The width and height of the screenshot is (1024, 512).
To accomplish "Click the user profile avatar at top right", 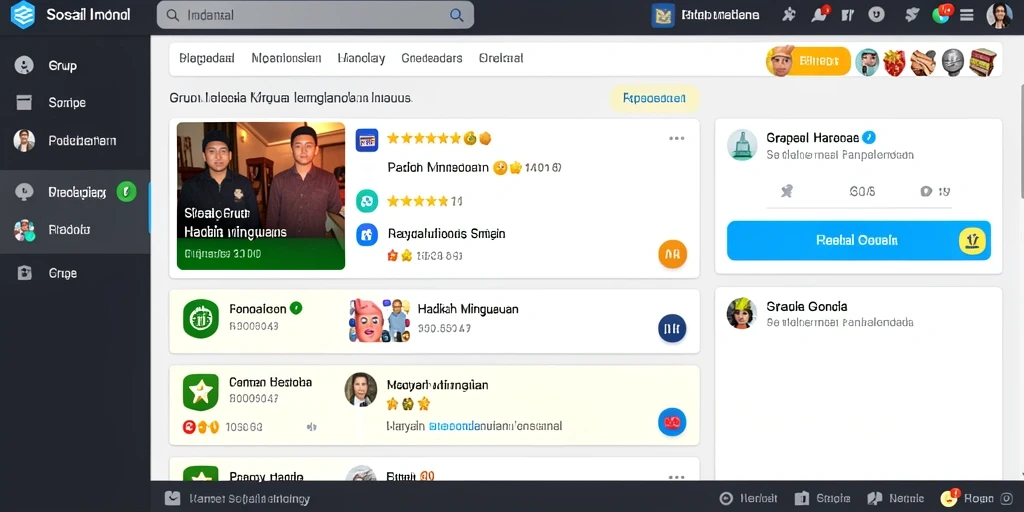I will (x=999, y=15).
